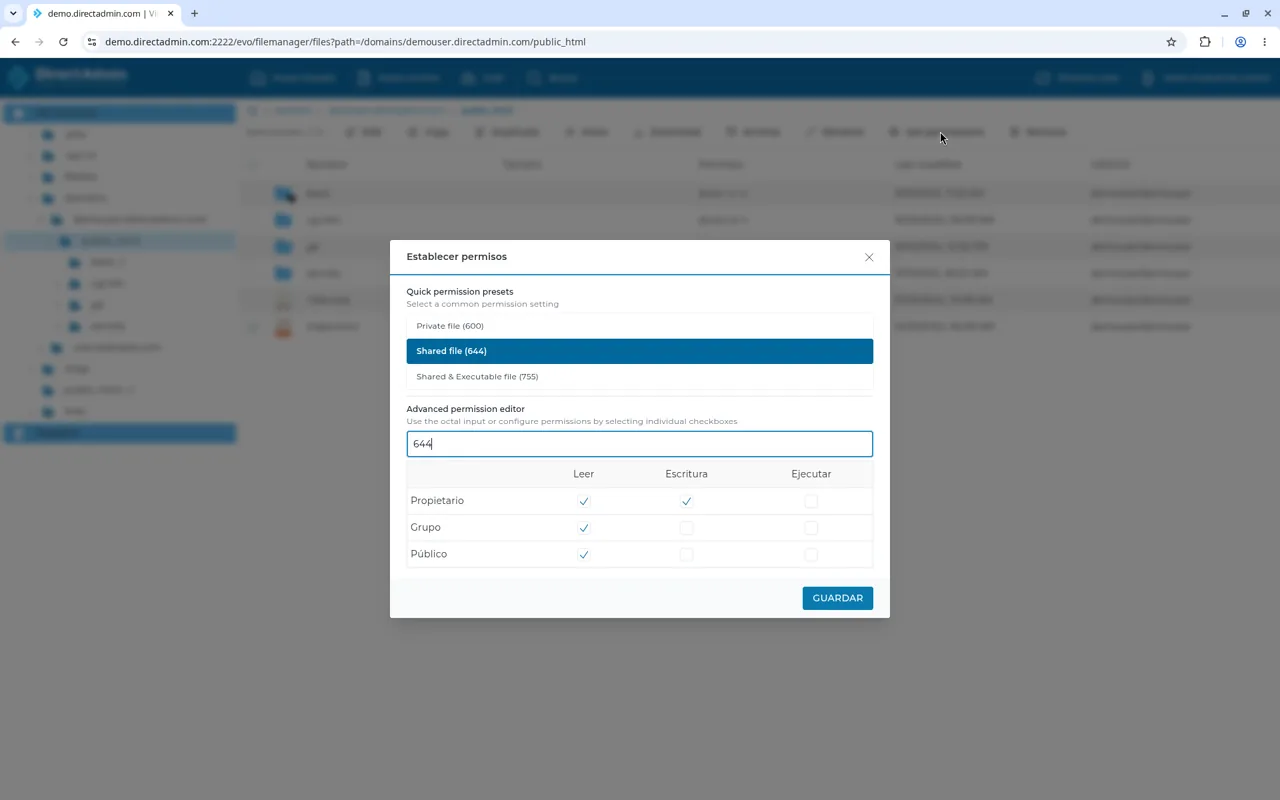Click the GUARDAR button

(838, 598)
